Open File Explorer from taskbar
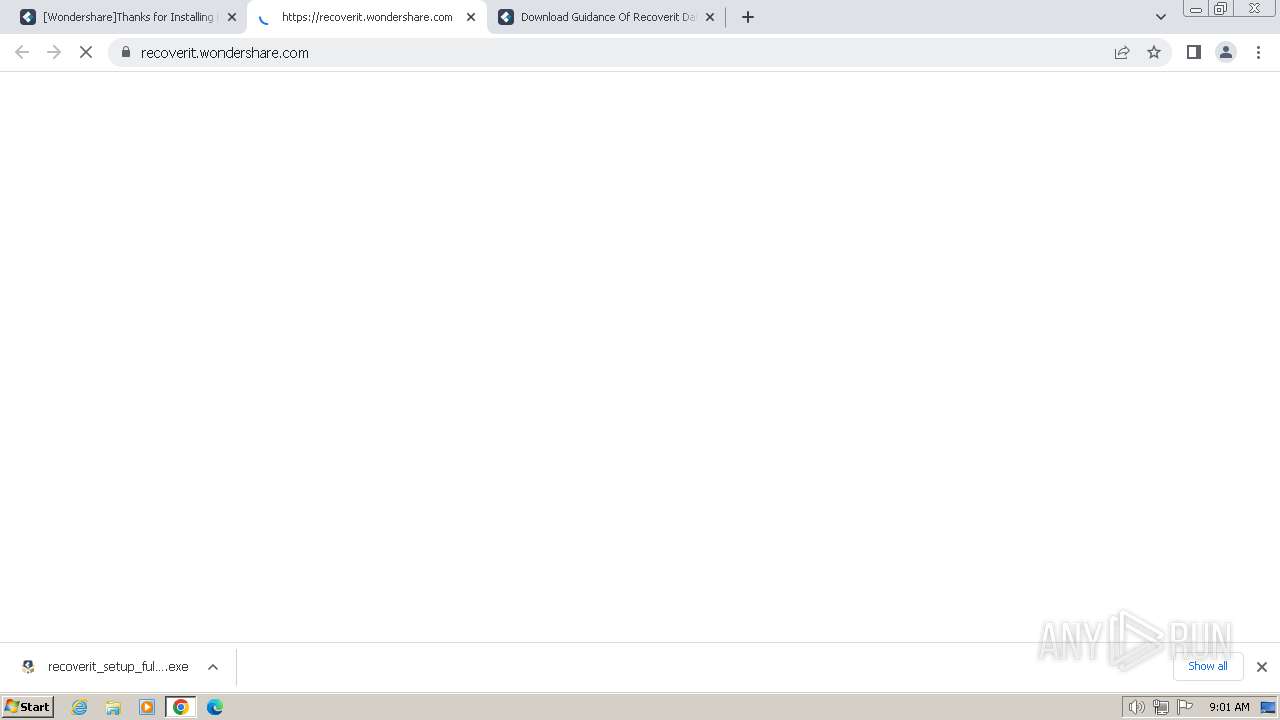 pyautogui.click(x=113, y=707)
